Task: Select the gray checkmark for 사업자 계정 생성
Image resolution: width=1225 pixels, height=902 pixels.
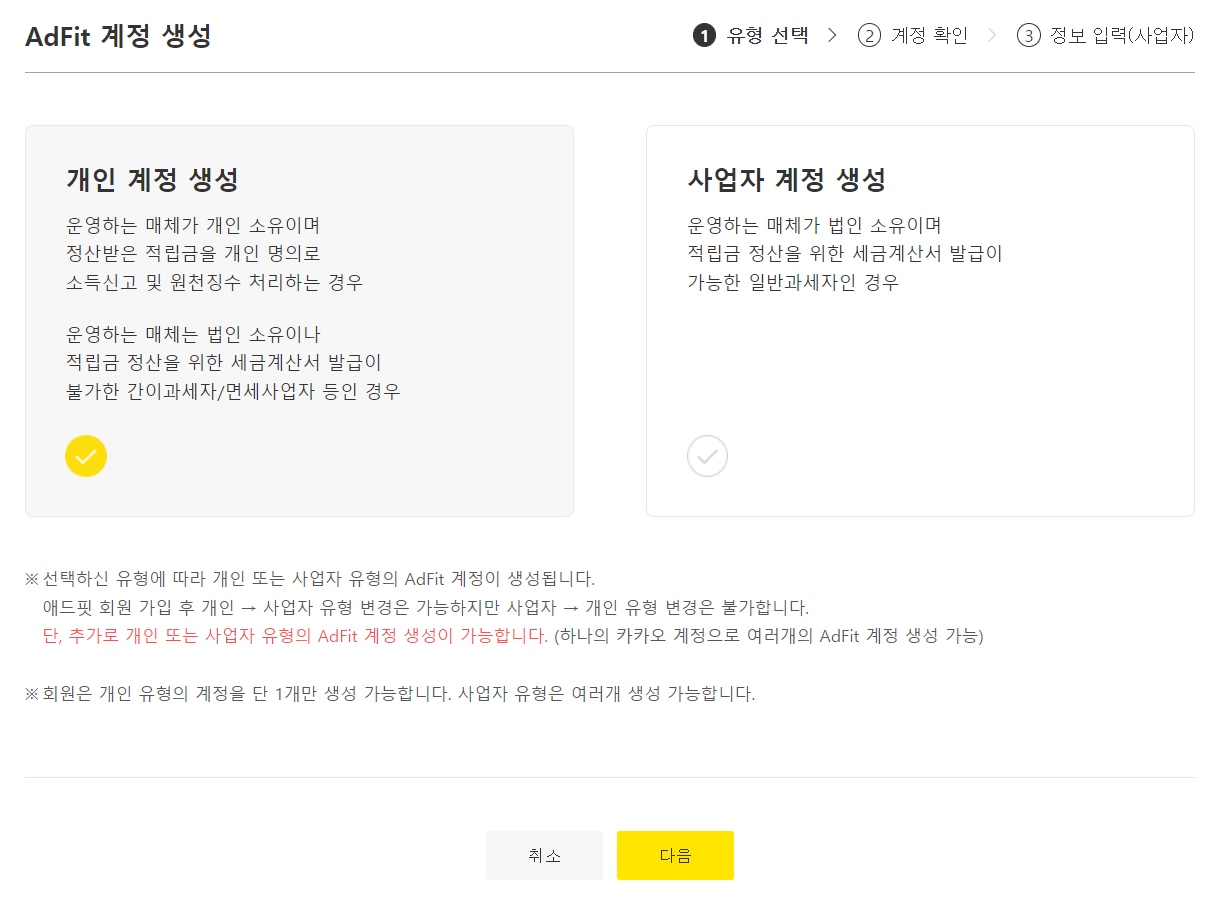Action: 707,456
